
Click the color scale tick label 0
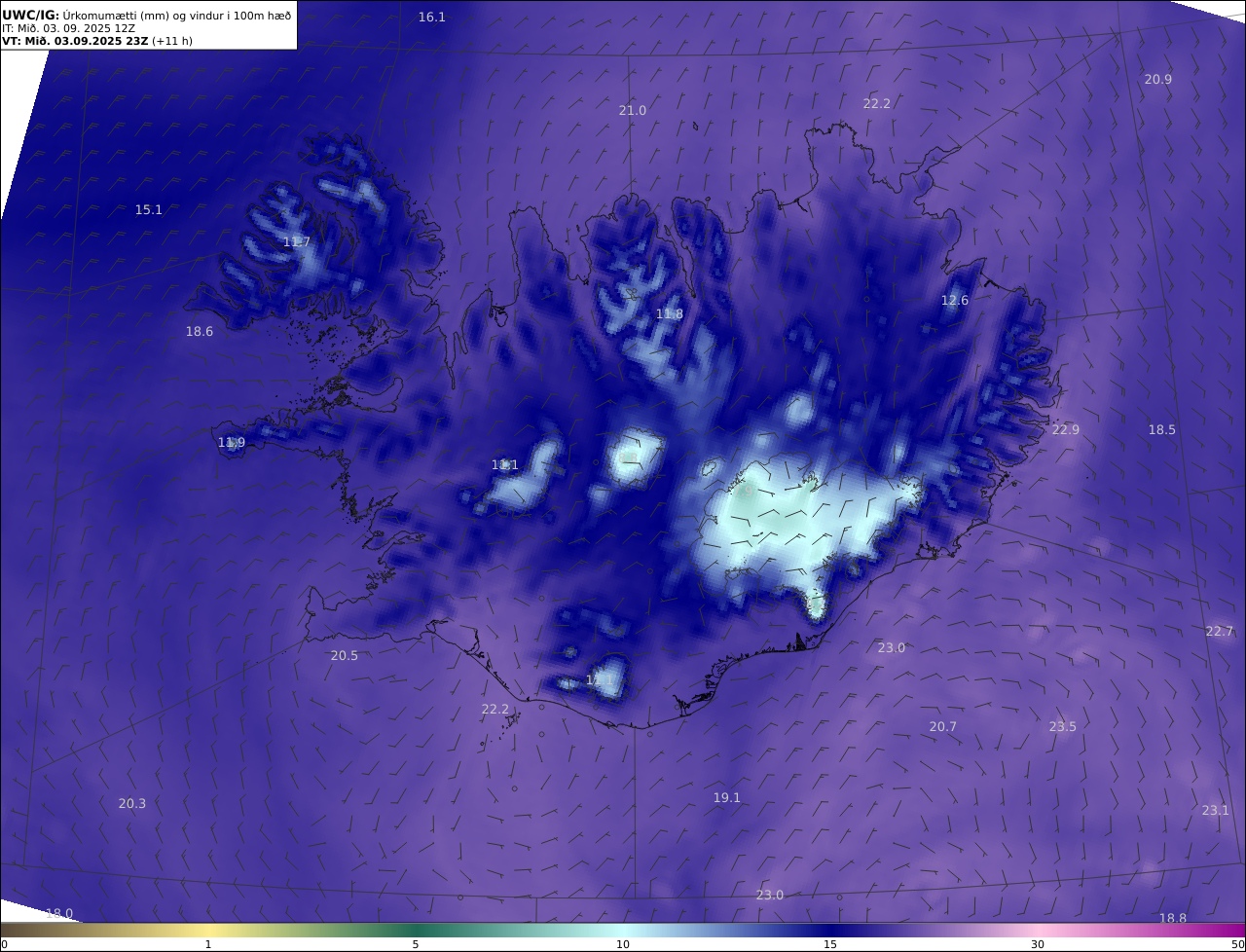tap(3, 944)
